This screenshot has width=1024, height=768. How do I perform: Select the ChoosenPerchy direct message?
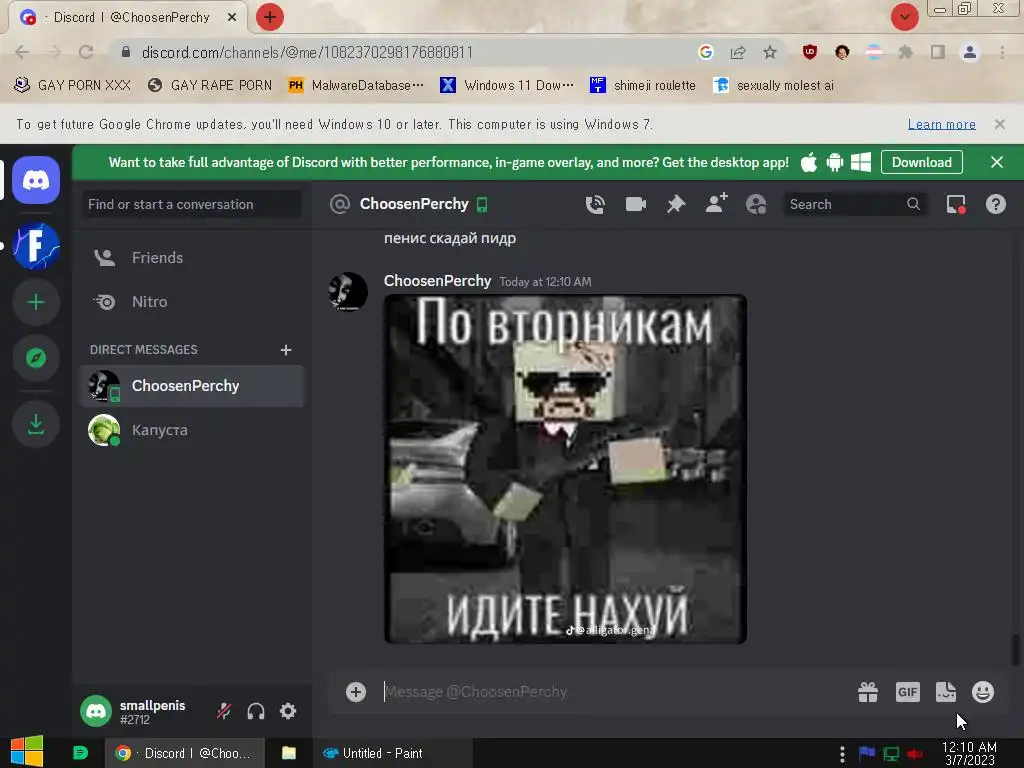pos(192,386)
